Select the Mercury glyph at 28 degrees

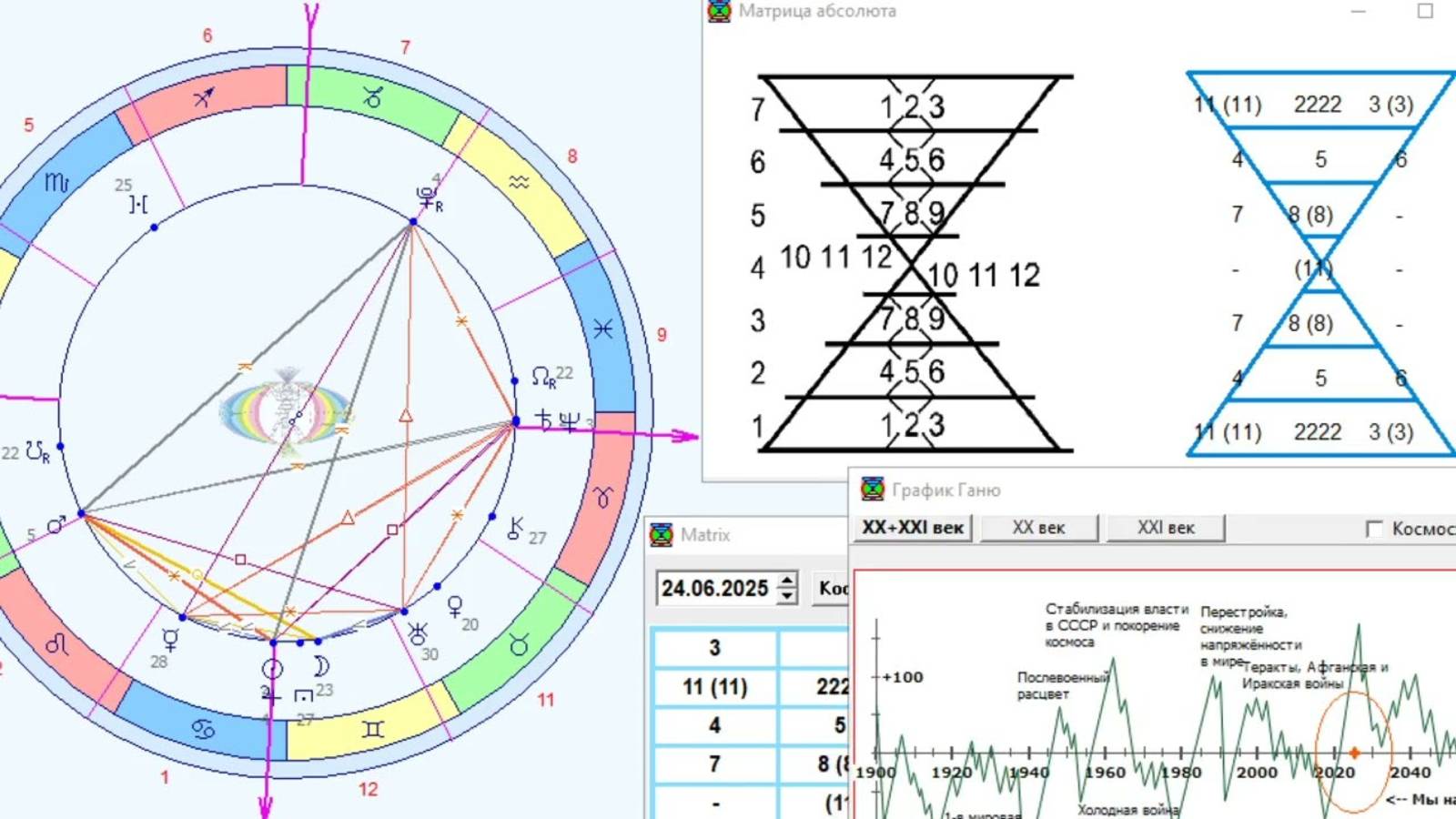[170, 639]
